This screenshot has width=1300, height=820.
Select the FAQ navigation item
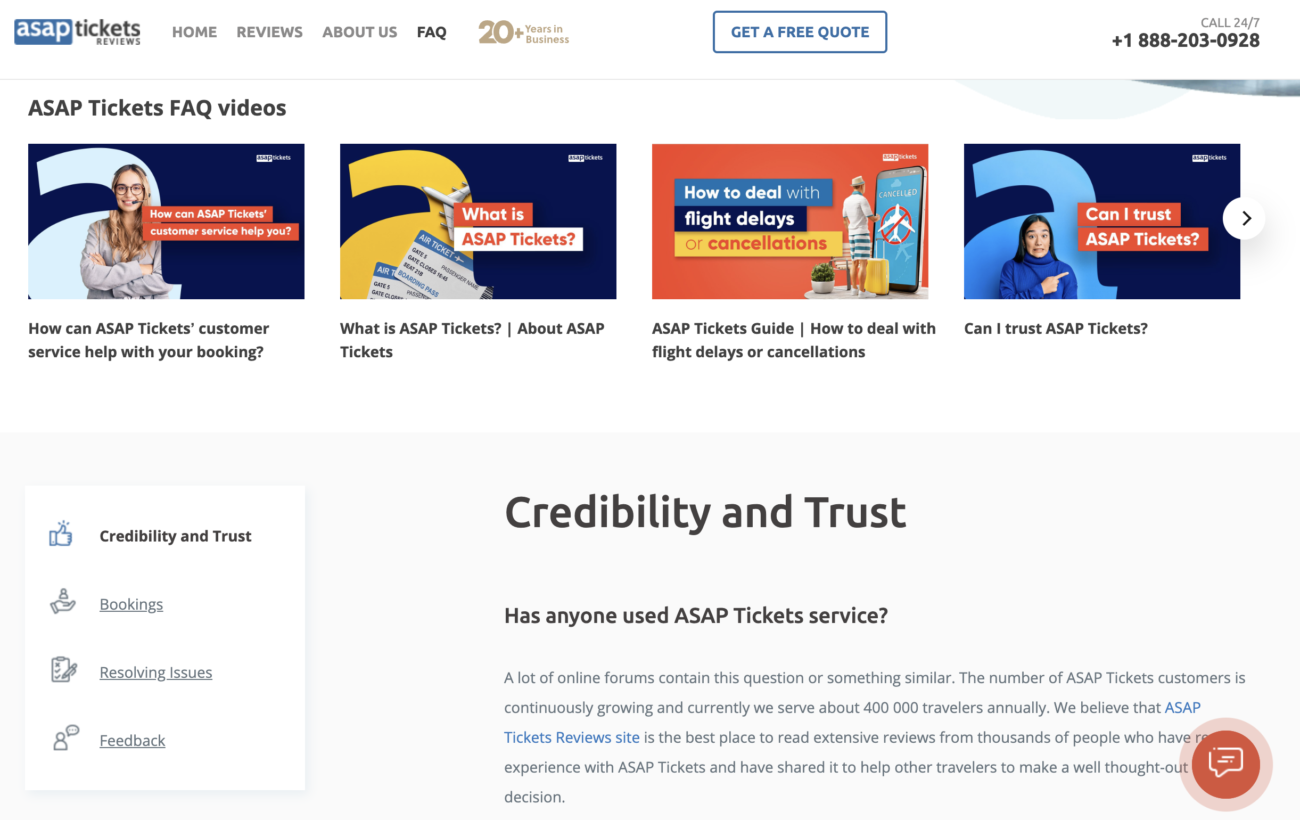point(432,31)
